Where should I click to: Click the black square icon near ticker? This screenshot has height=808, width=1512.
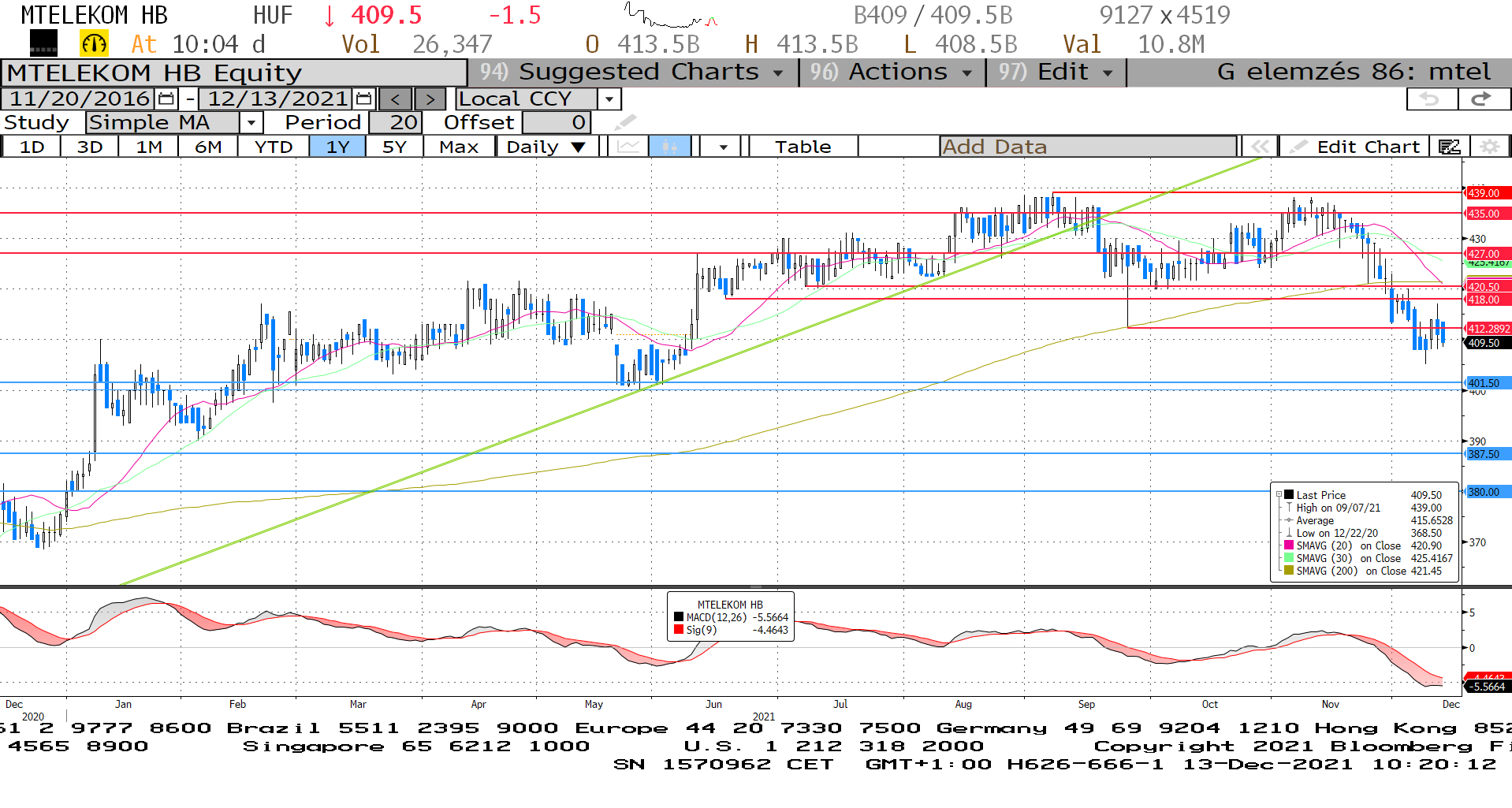43,43
